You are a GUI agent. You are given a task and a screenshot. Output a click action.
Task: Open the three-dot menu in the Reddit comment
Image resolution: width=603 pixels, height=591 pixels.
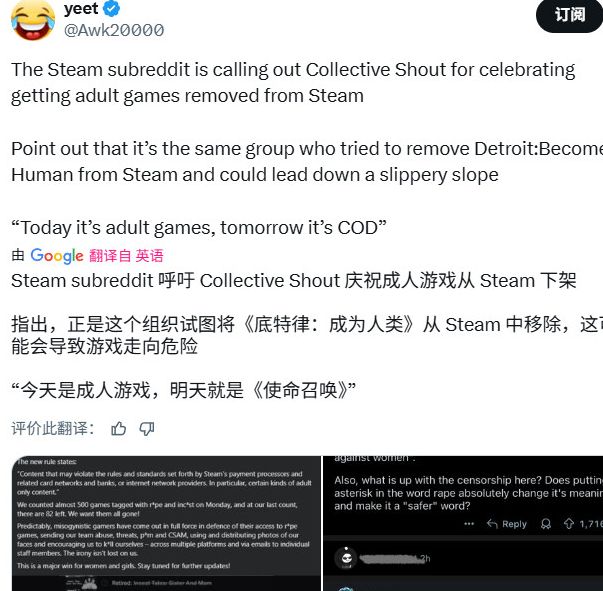pos(469,524)
